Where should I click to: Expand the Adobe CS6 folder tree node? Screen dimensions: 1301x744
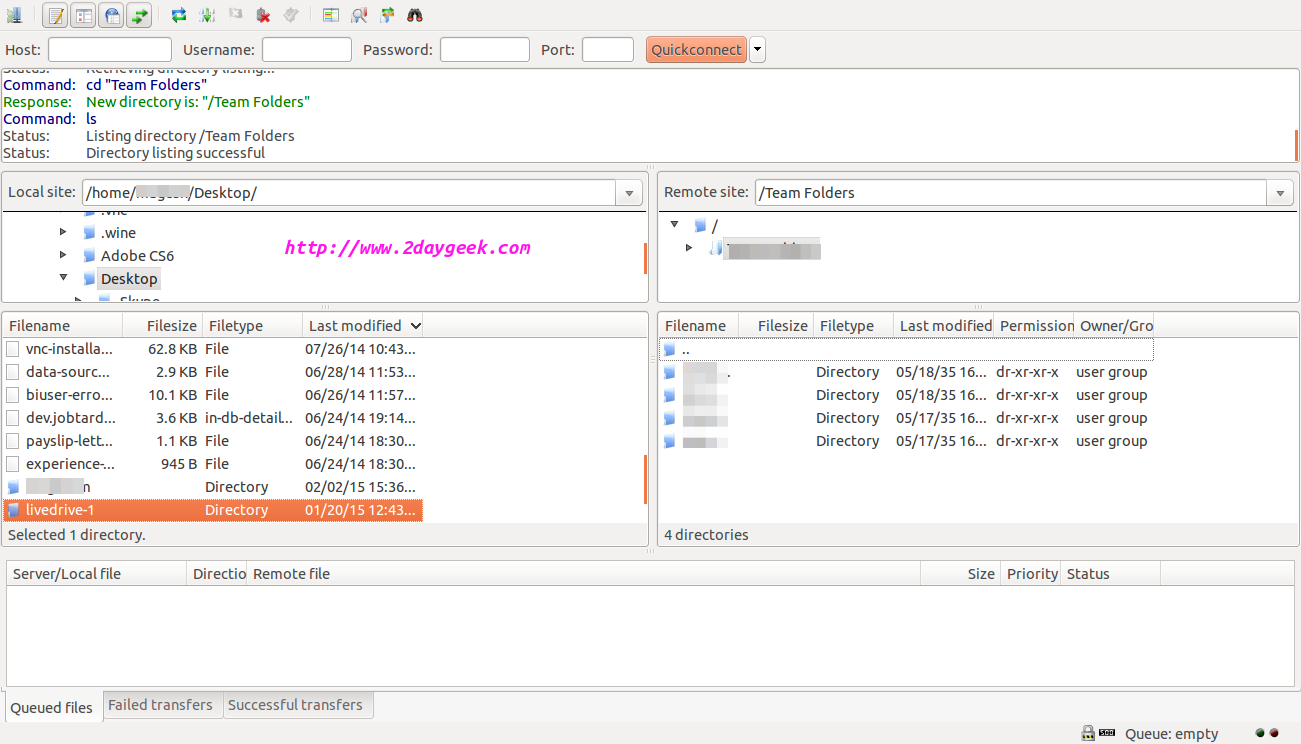coord(64,256)
